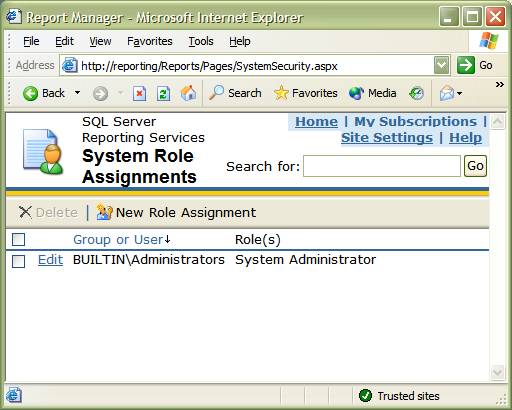512x410 pixels.
Task: Click the Search for input field
Action: (x=382, y=166)
